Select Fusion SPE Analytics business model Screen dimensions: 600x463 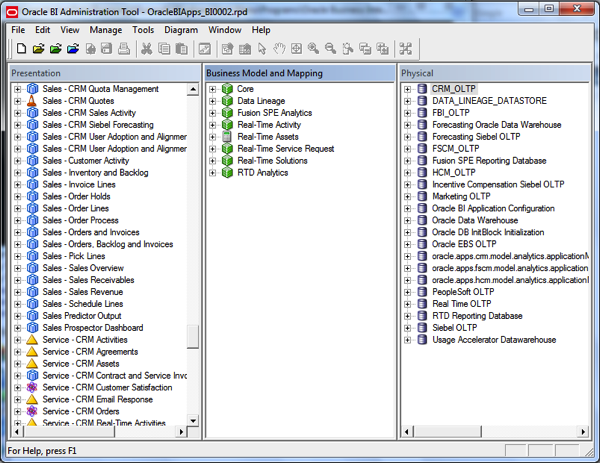pyautogui.click(x=274, y=113)
